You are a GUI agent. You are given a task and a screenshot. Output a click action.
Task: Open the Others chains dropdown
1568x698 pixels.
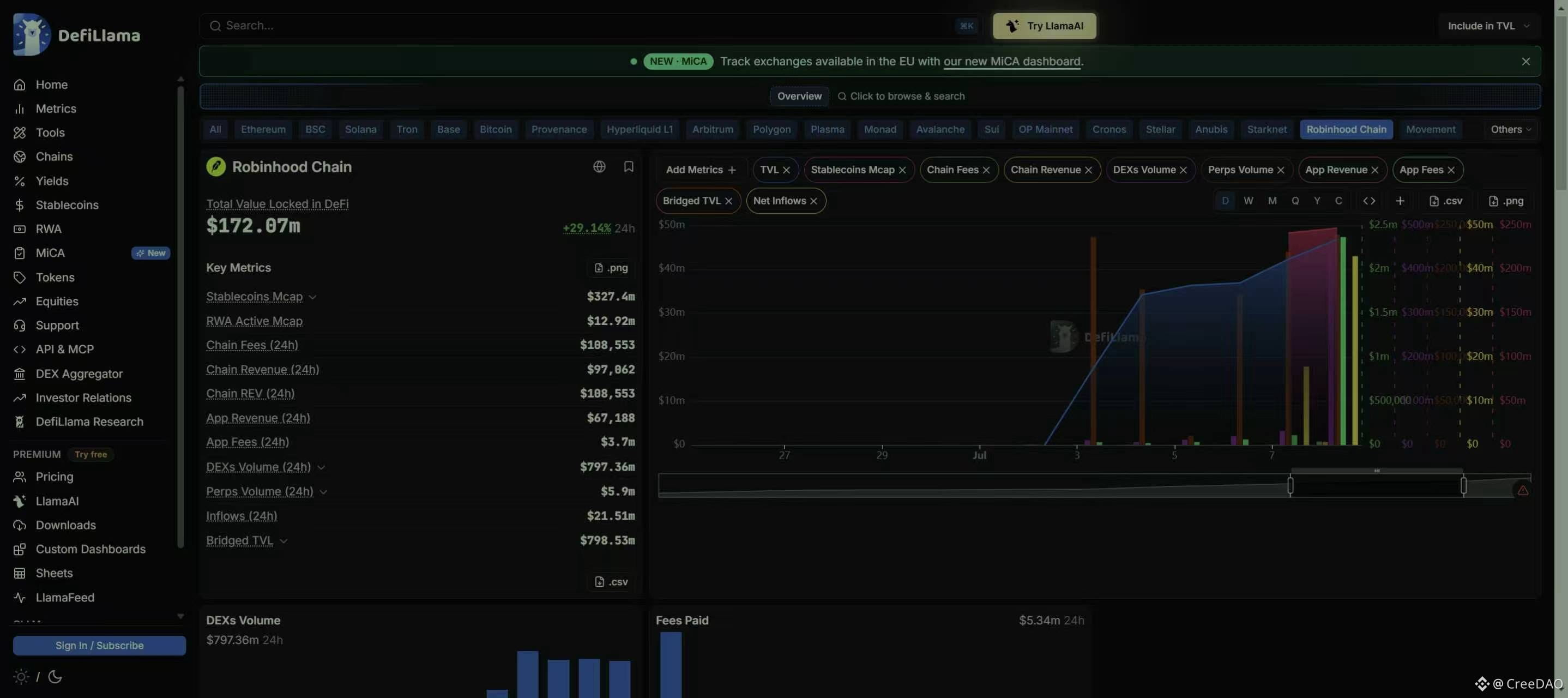(1510, 130)
